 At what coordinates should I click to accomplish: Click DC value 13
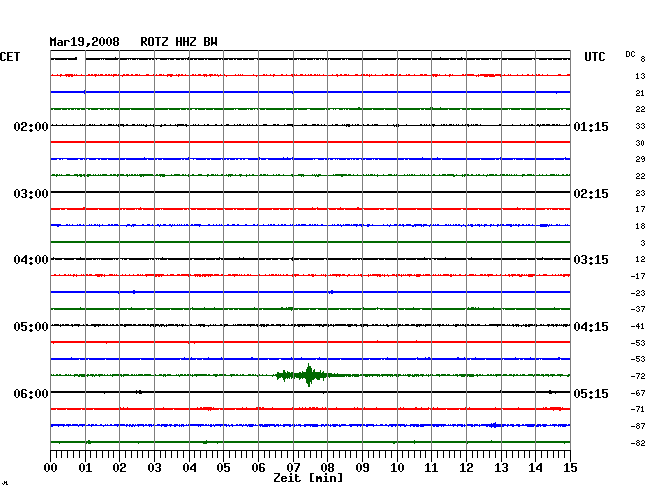click(640, 76)
